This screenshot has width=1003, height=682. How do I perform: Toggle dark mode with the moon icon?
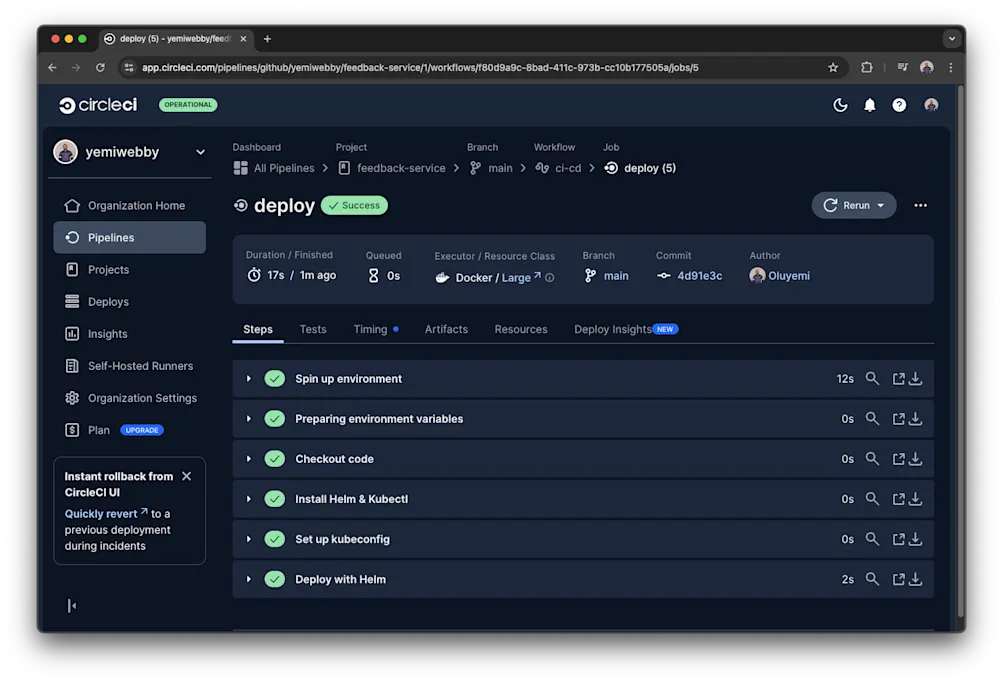[x=840, y=104]
